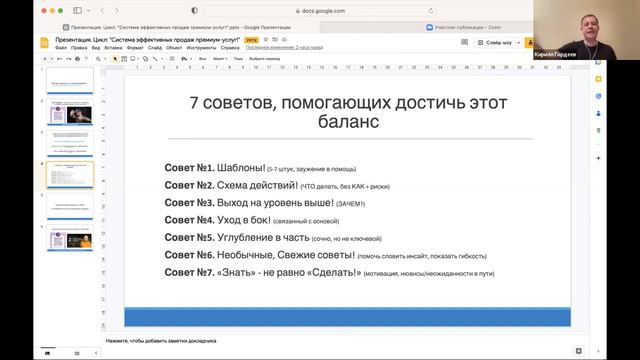640x360 pixels.
Task: Star the presentation document
Action: 266,40
